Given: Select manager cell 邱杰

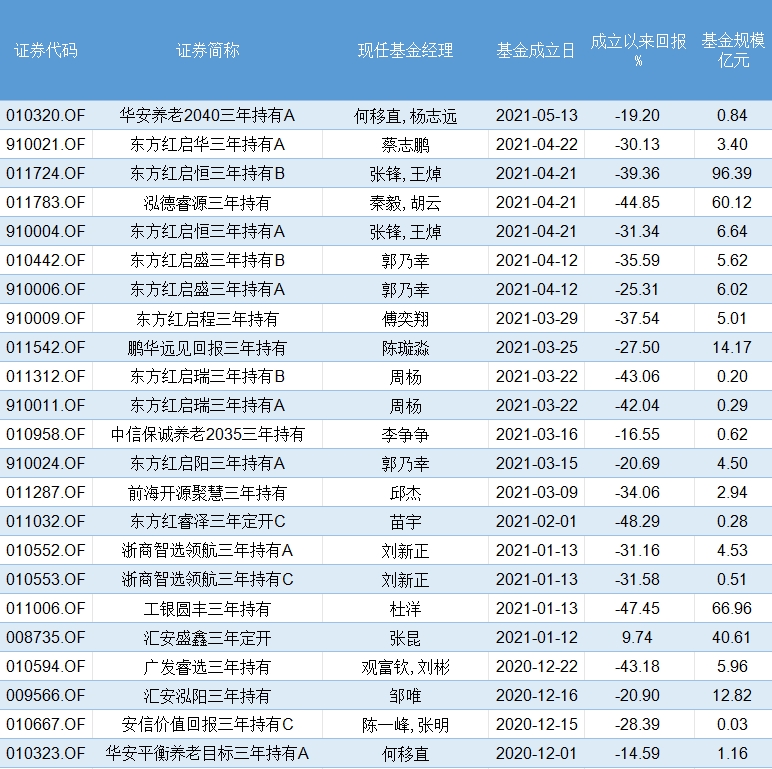Looking at the screenshot, I should (x=405, y=493).
